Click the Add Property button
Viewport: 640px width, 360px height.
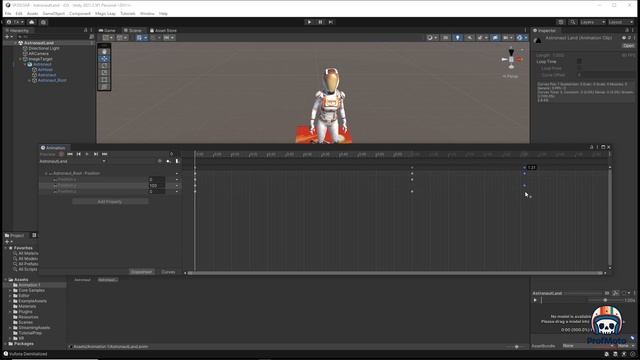pos(110,202)
